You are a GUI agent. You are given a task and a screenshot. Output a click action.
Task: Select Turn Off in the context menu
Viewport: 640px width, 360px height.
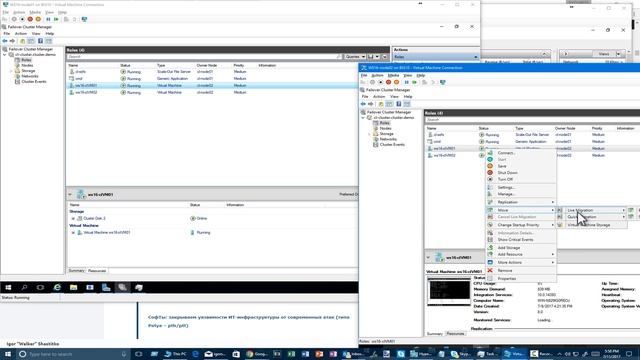(505, 179)
